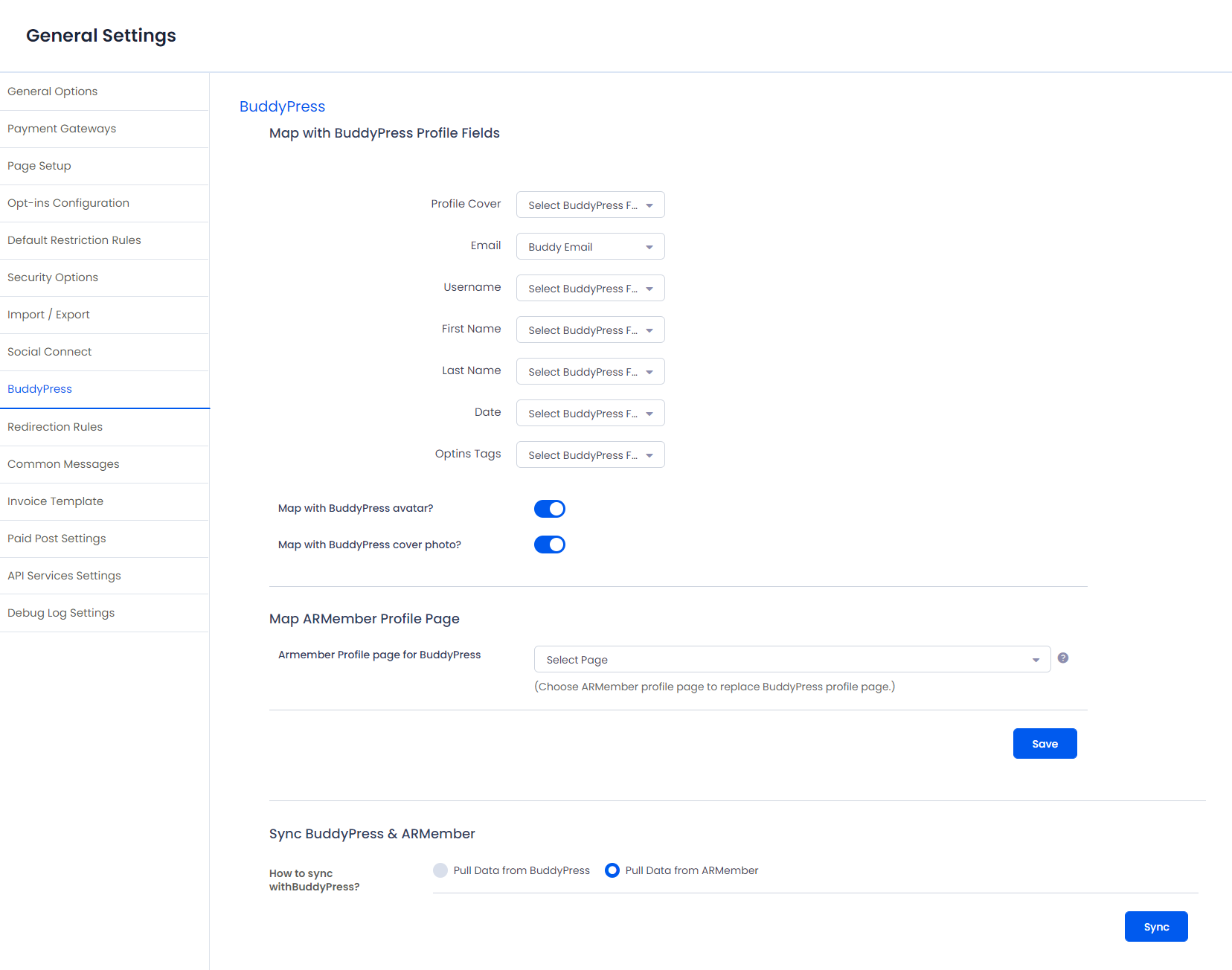This screenshot has height=970, width=1232.
Task: Open Security Options tab
Action: click(x=104, y=277)
